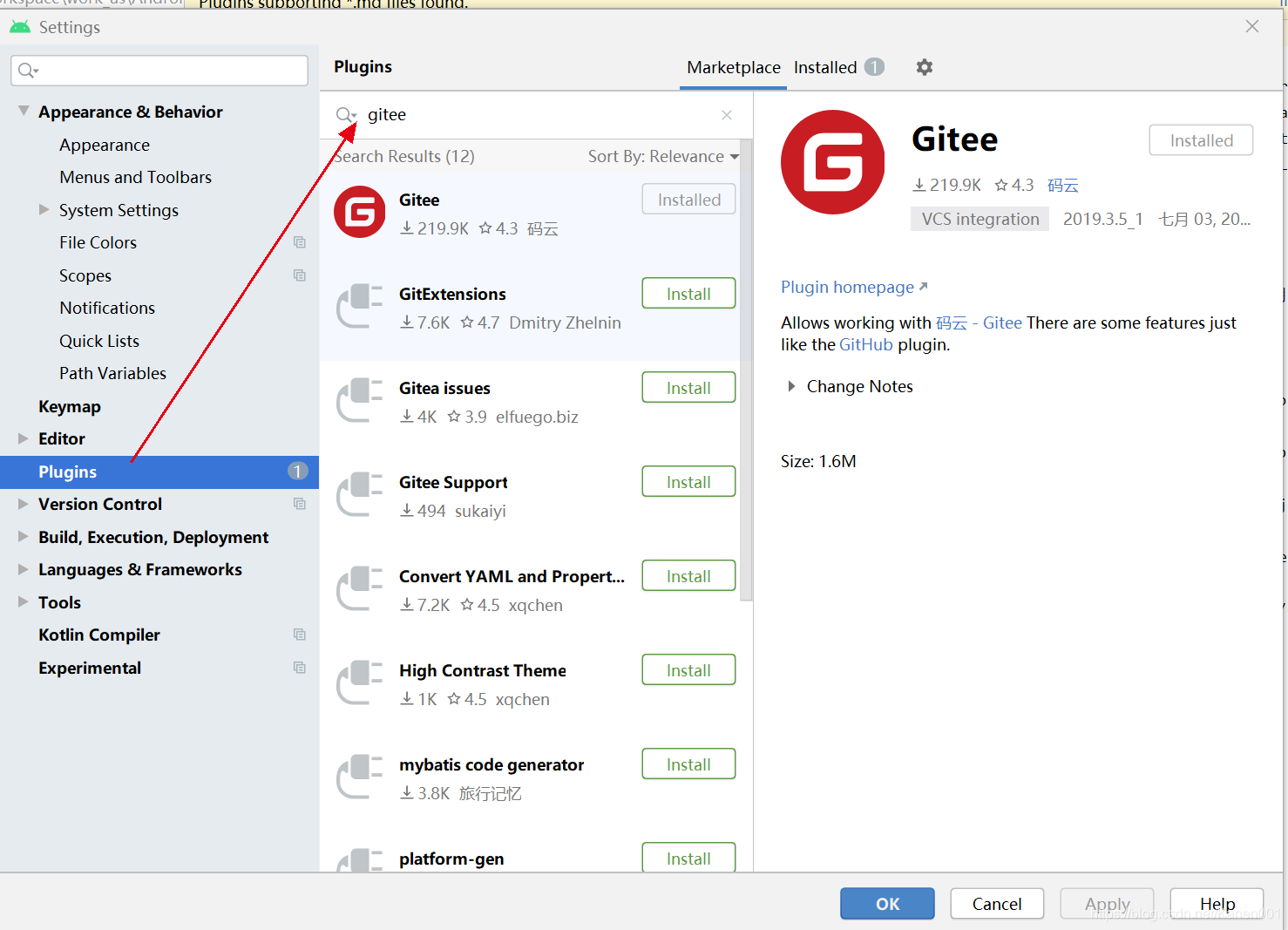
Task: Expand the Editor settings node
Action: point(24,438)
